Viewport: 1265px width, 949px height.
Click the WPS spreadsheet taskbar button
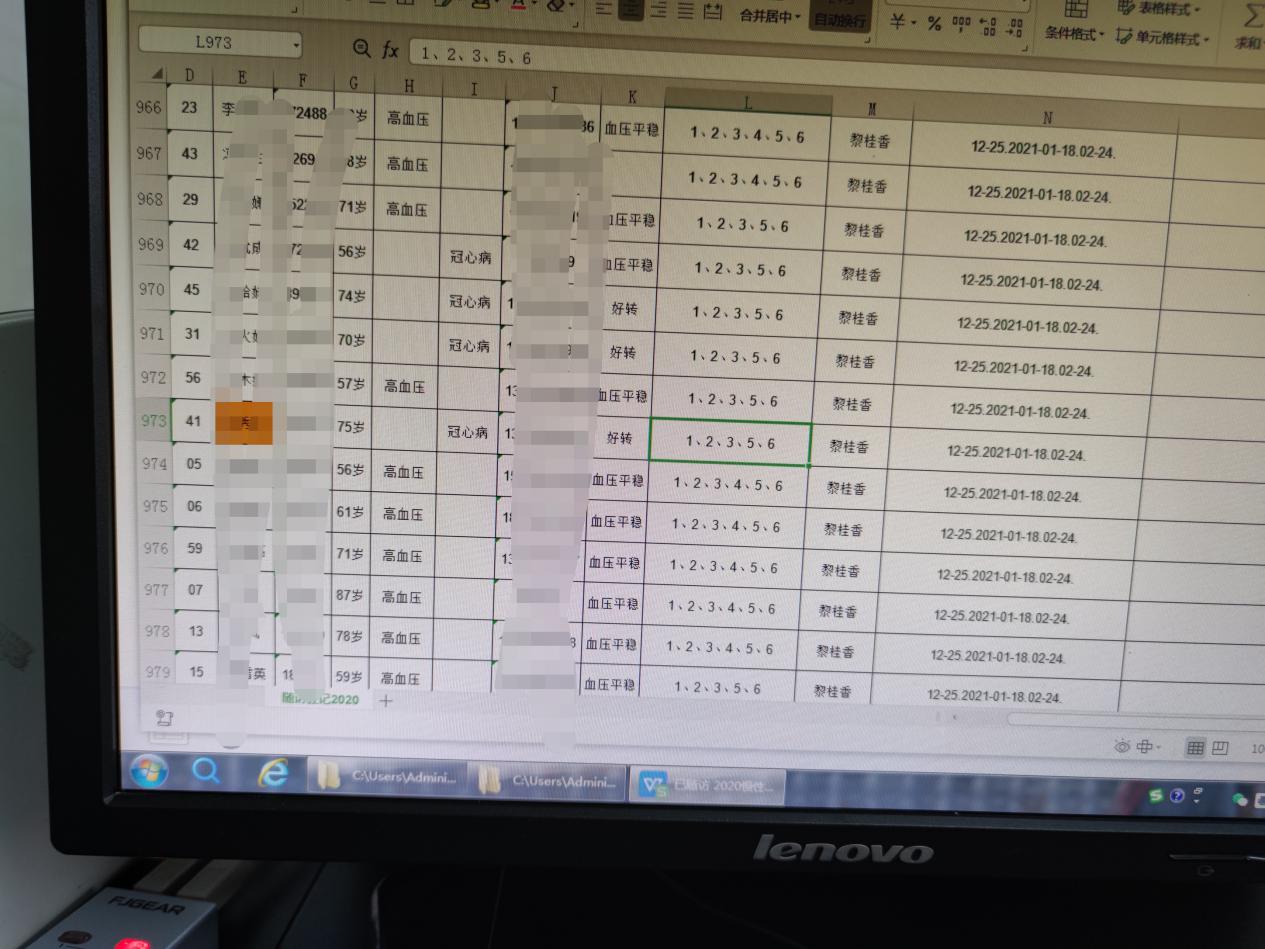coord(709,785)
